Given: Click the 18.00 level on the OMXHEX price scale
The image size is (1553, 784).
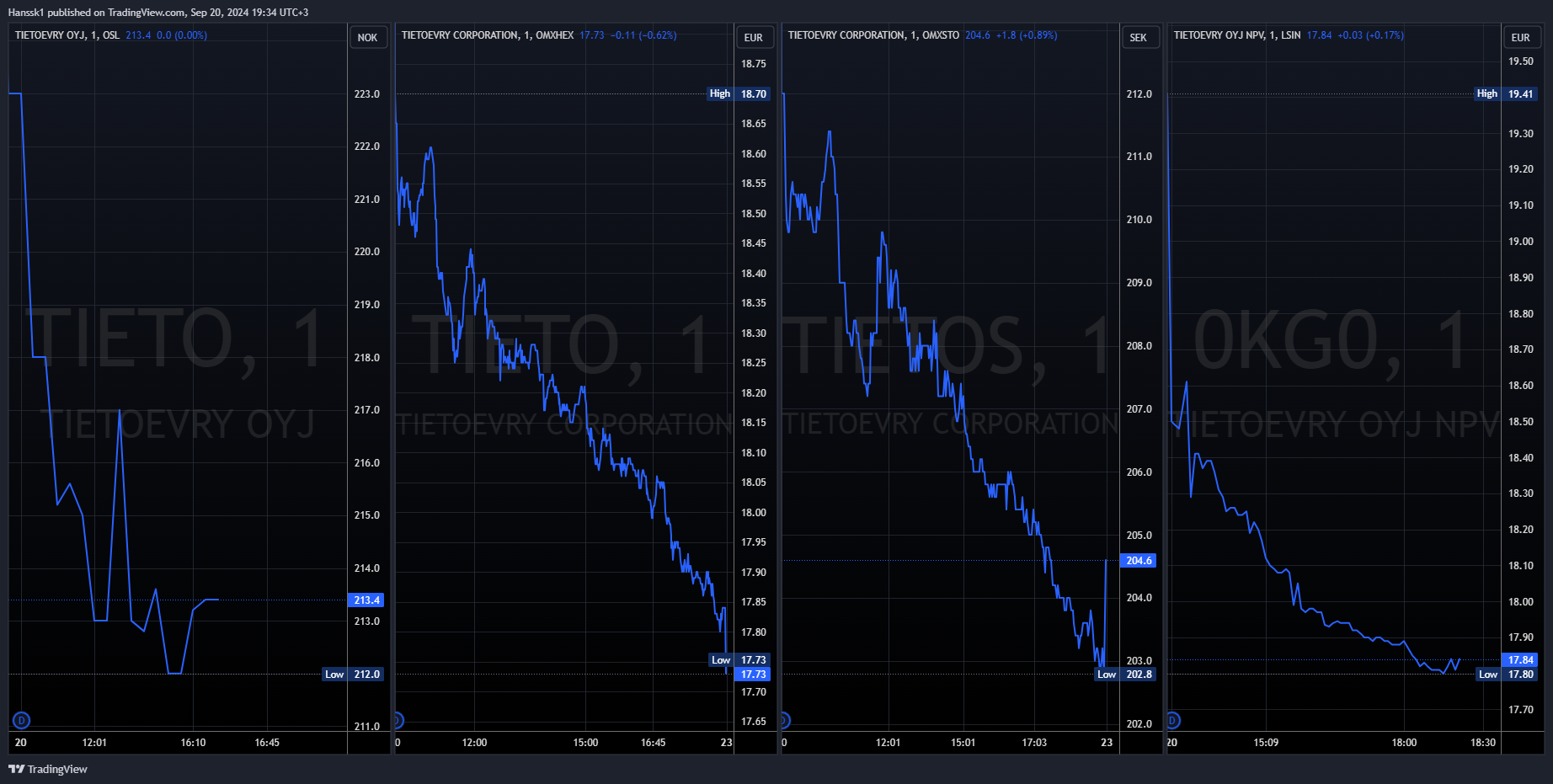Looking at the screenshot, I should (x=754, y=513).
